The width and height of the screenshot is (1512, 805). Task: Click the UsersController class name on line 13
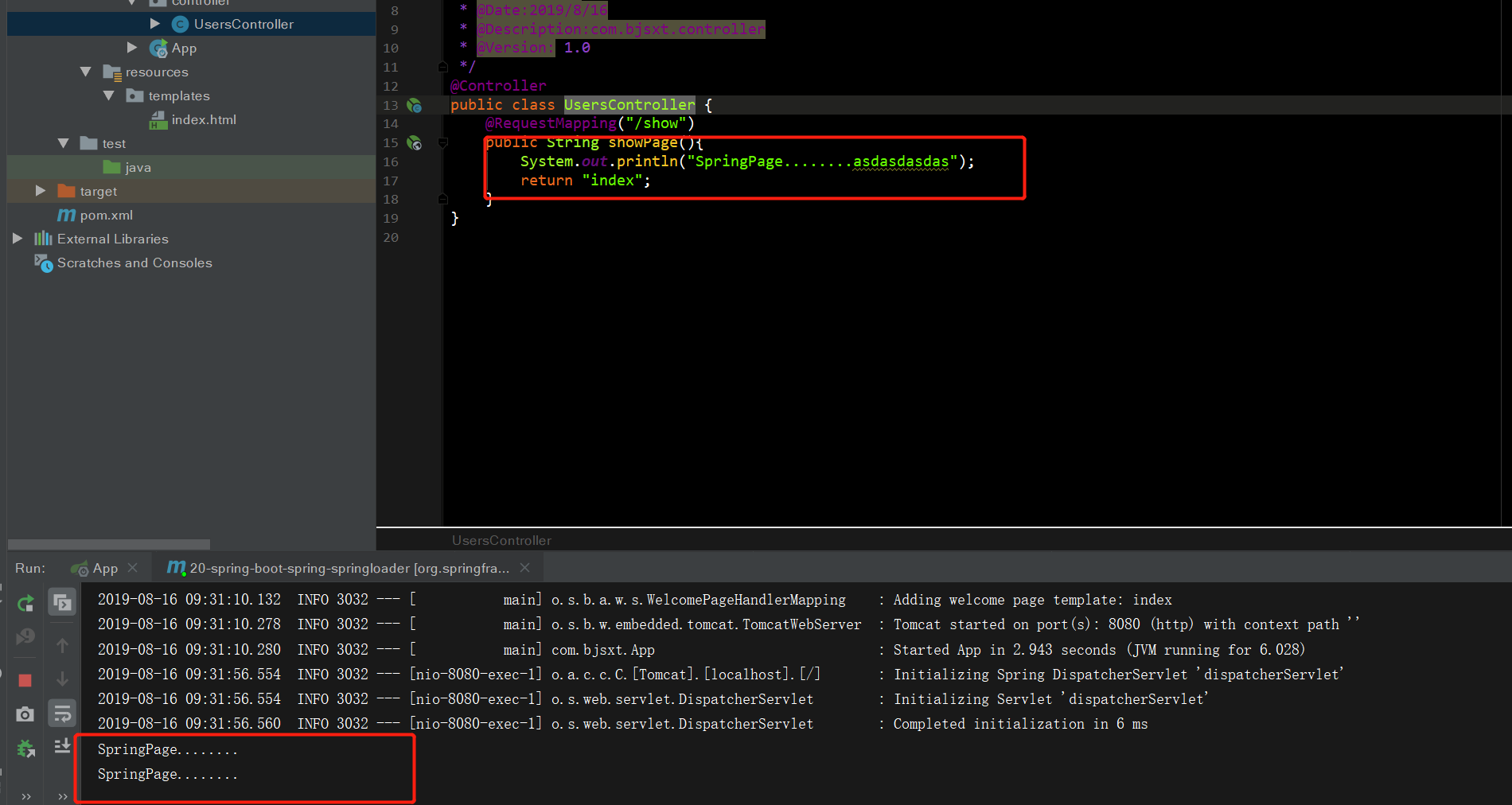click(629, 105)
